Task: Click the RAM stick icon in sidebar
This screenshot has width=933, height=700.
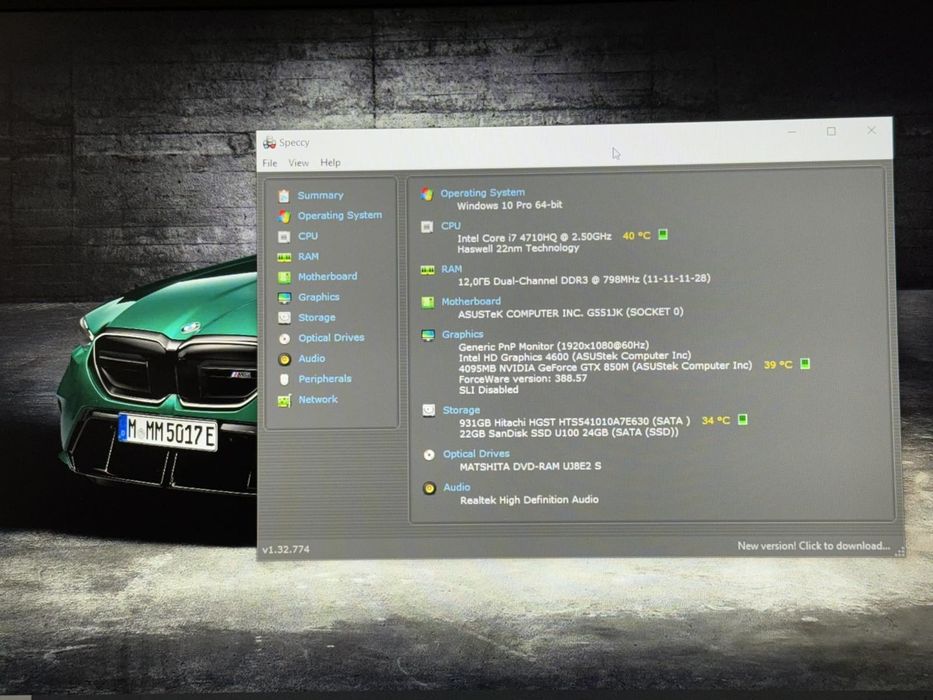Action: (x=284, y=257)
